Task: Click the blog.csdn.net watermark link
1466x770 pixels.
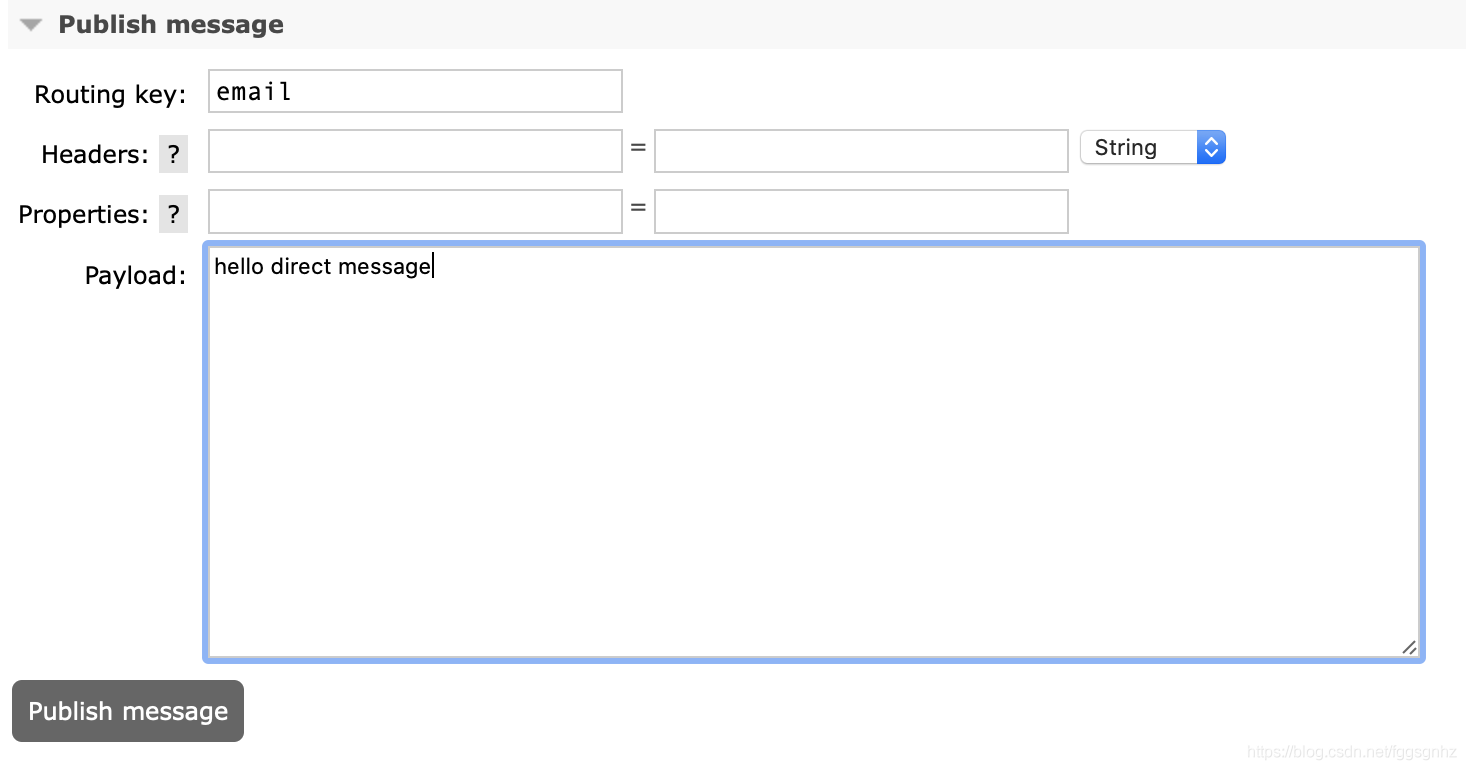Action: [1355, 751]
